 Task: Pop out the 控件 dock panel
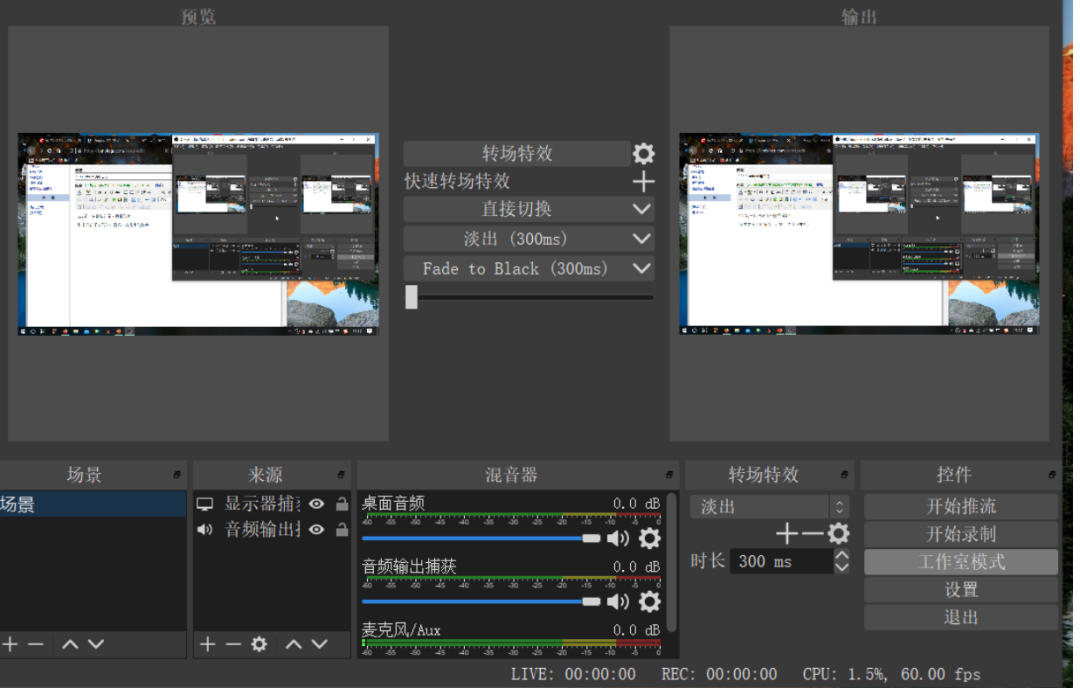(1052, 475)
